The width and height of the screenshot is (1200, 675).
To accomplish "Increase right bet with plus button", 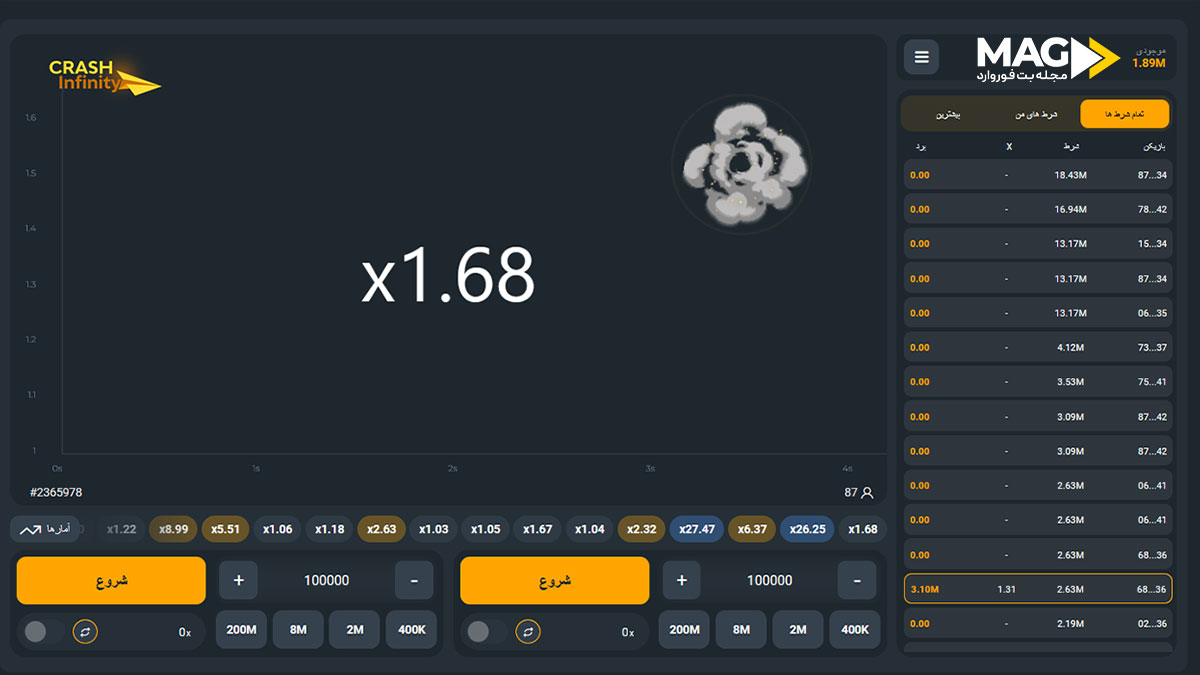I will [681, 580].
